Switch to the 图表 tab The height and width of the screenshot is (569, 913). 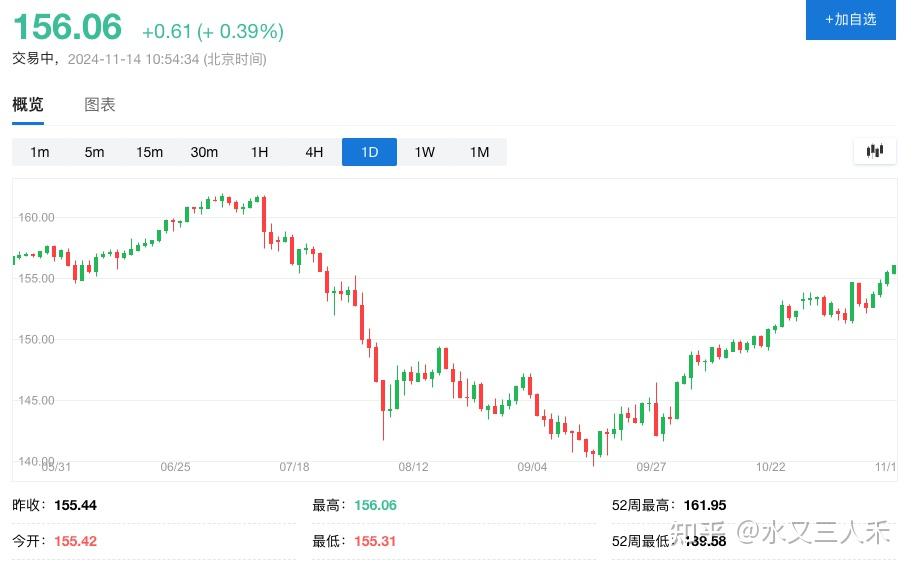click(x=100, y=104)
